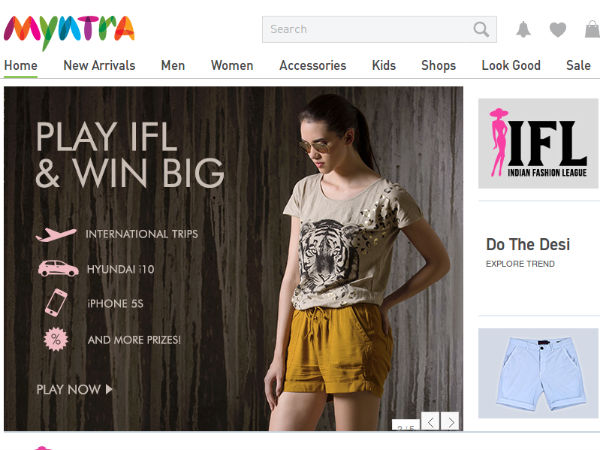Image resolution: width=600 pixels, height=450 pixels.
Task: Click the Myntra logo
Action: [x=69, y=30]
